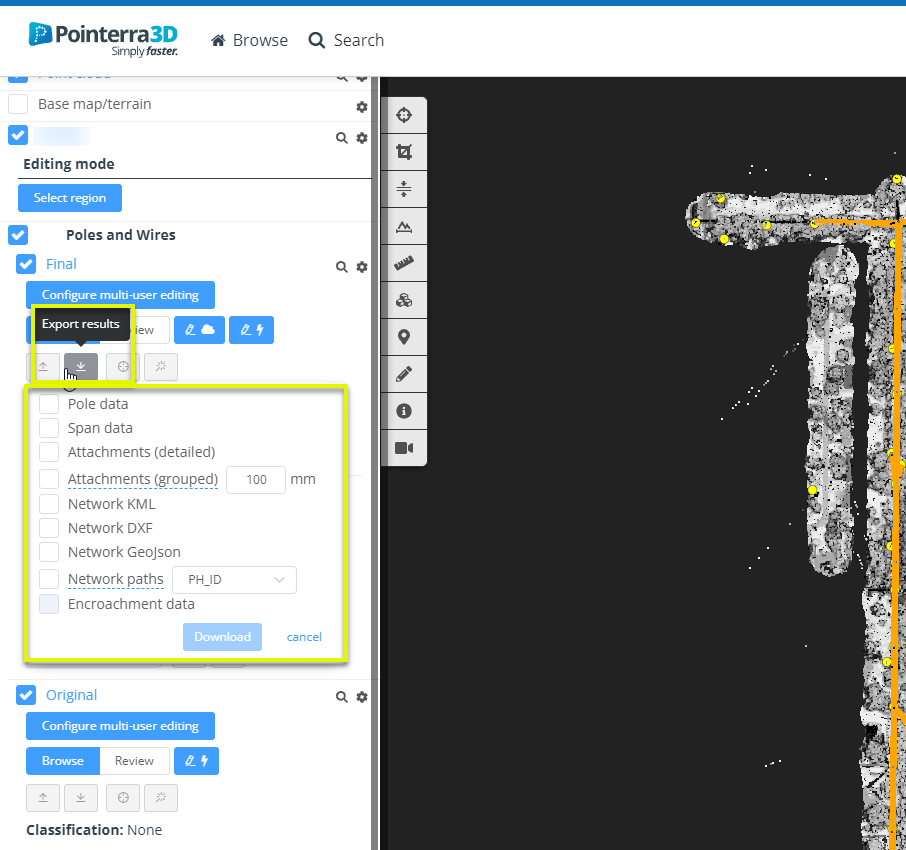The image size is (906, 850).
Task: Enable the Base map/terrain checkbox
Action: point(18,104)
